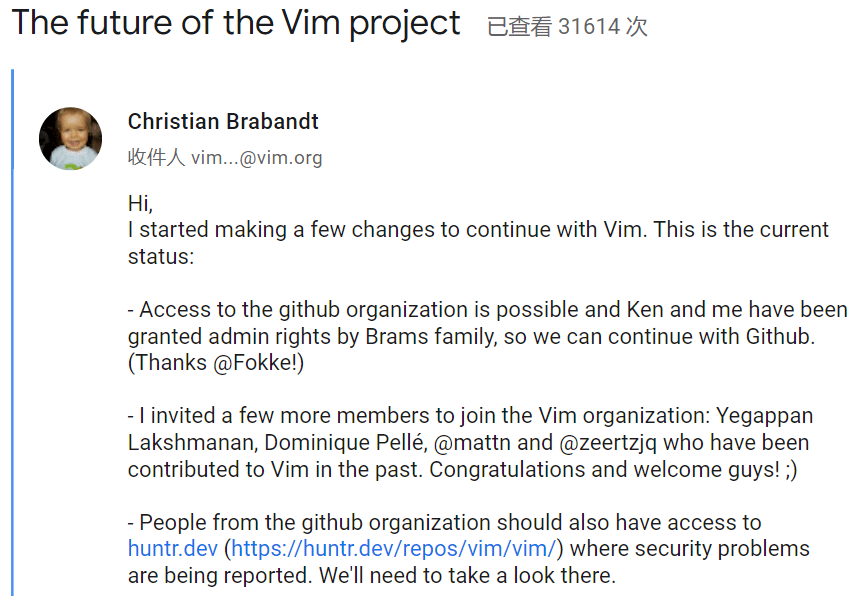
Task: Open the blue huntr.dev link
Action: pyautogui.click(x=172, y=548)
